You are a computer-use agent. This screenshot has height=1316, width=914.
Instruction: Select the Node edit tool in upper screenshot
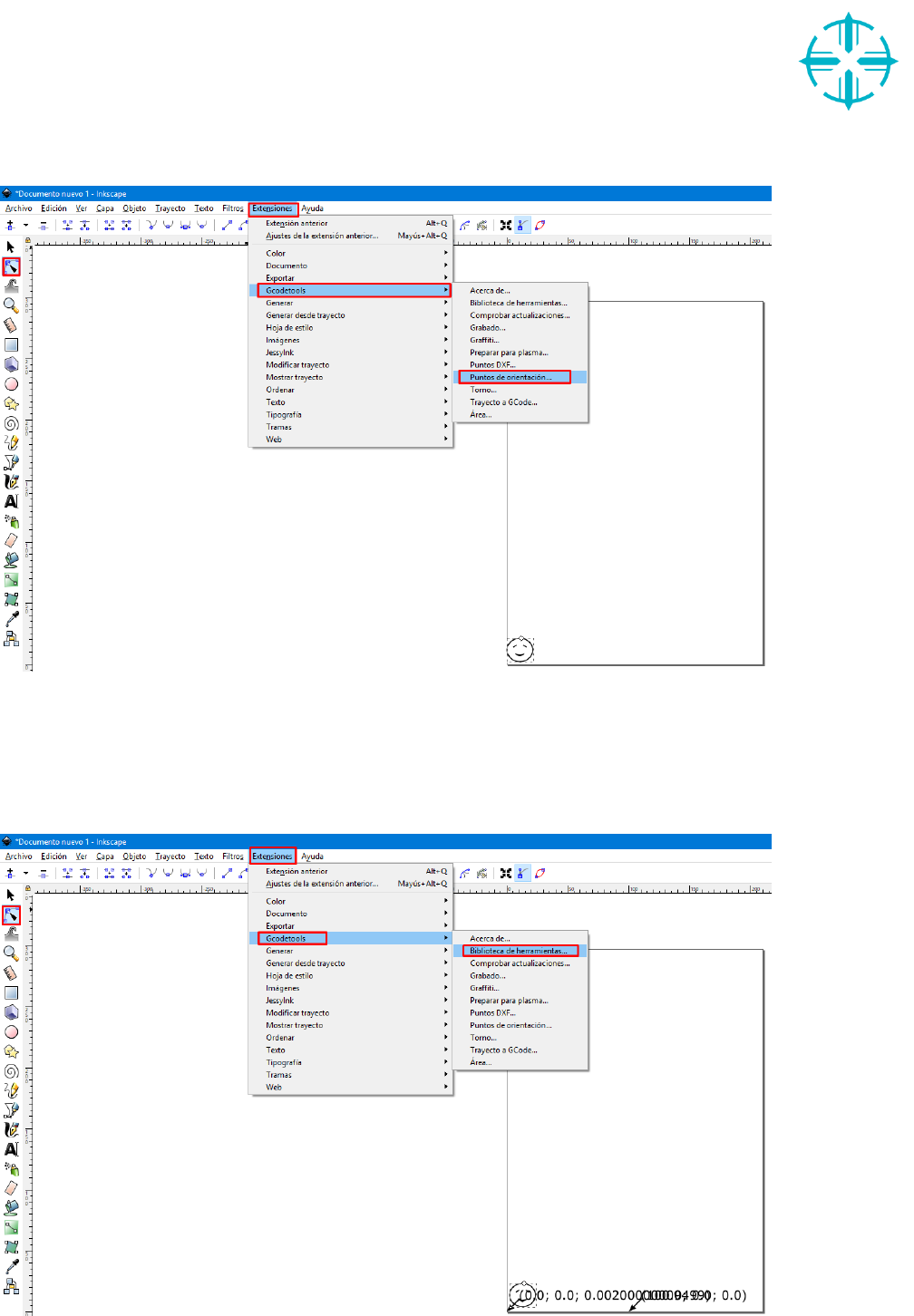pos(11,266)
